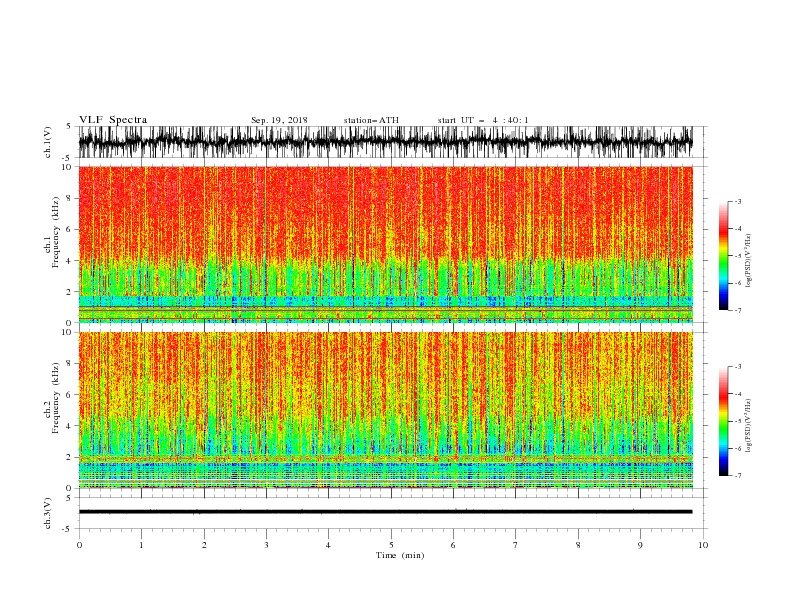Click the ch.1(V) waveform axis label

click(x=48, y=142)
